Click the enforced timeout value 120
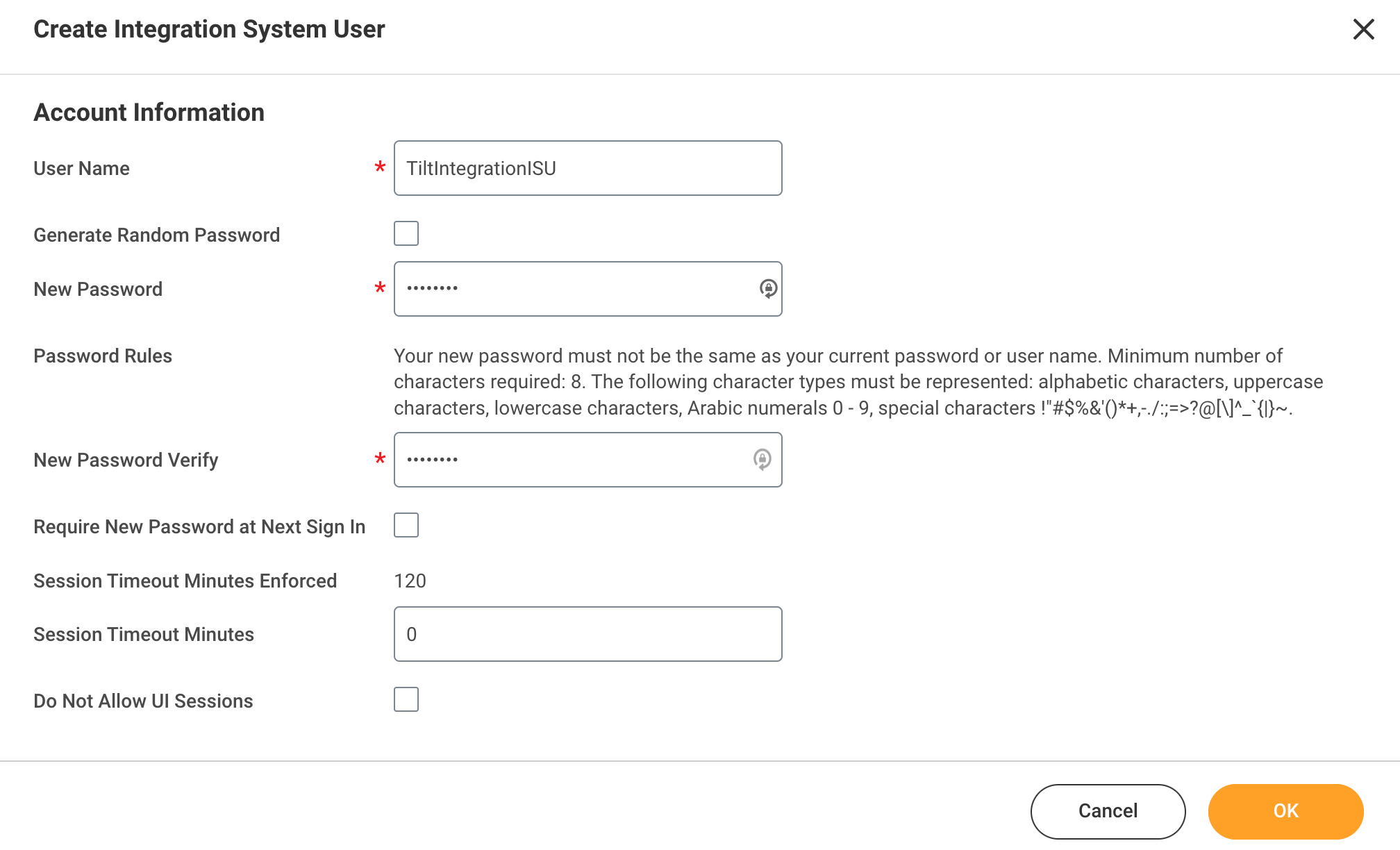The height and width of the screenshot is (850, 1400). [x=410, y=581]
